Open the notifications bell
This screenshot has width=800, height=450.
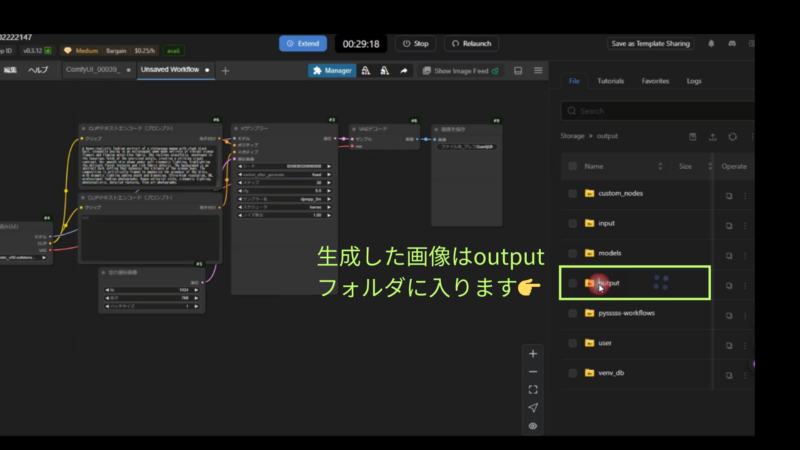coord(711,43)
